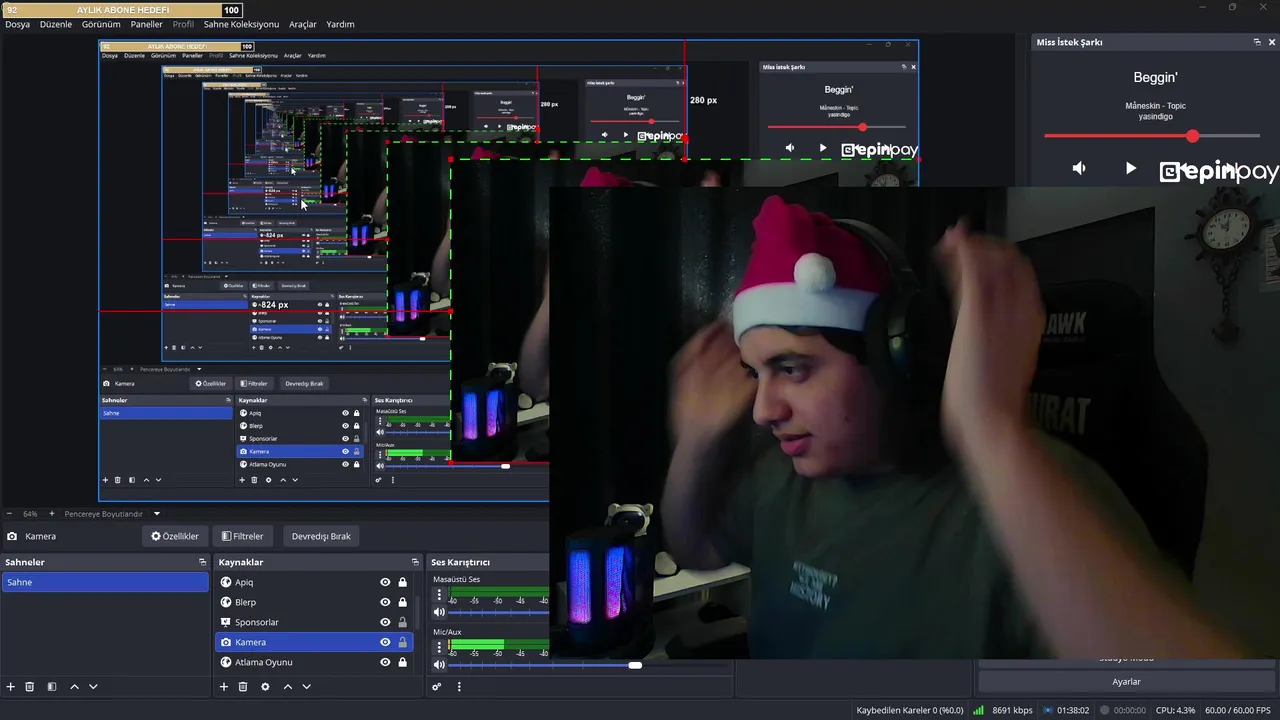Screen dimensions: 1280x720
Task: Click streaming status icon beside 01:38:02
Action: (x=1047, y=710)
